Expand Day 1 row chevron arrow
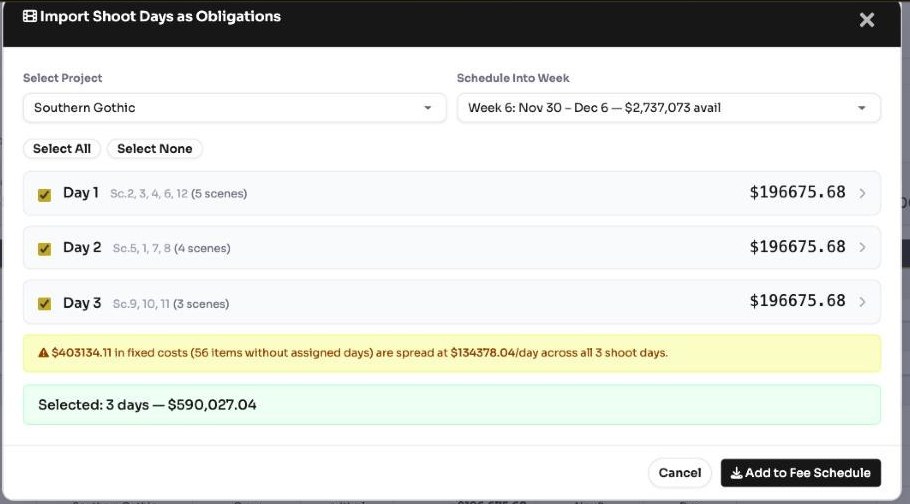This screenshot has width=910, height=504. coord(862,193)
